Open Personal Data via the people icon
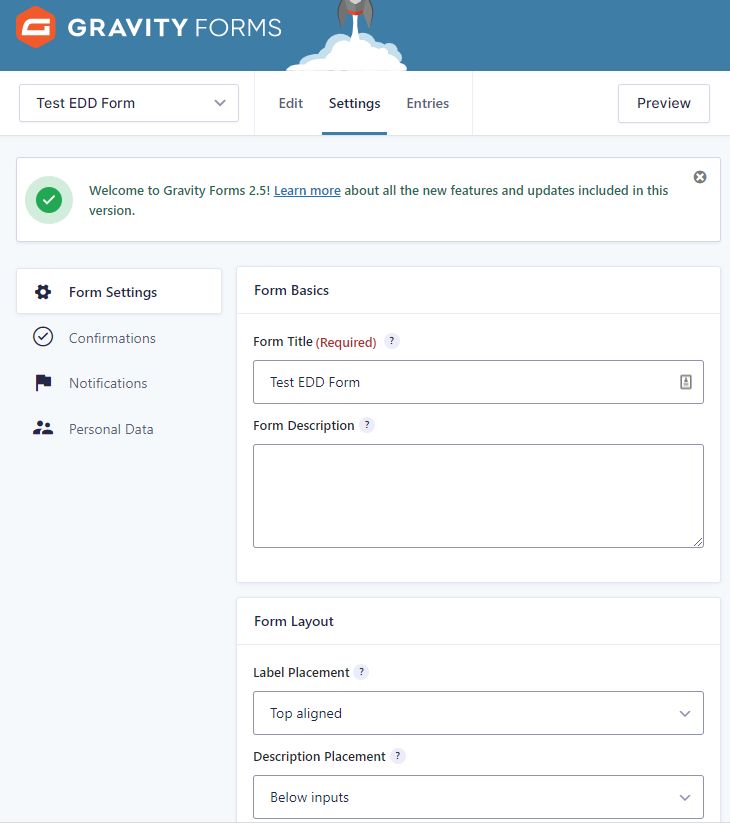This screenshot has height=824, width=730. [x=43, y=429]
